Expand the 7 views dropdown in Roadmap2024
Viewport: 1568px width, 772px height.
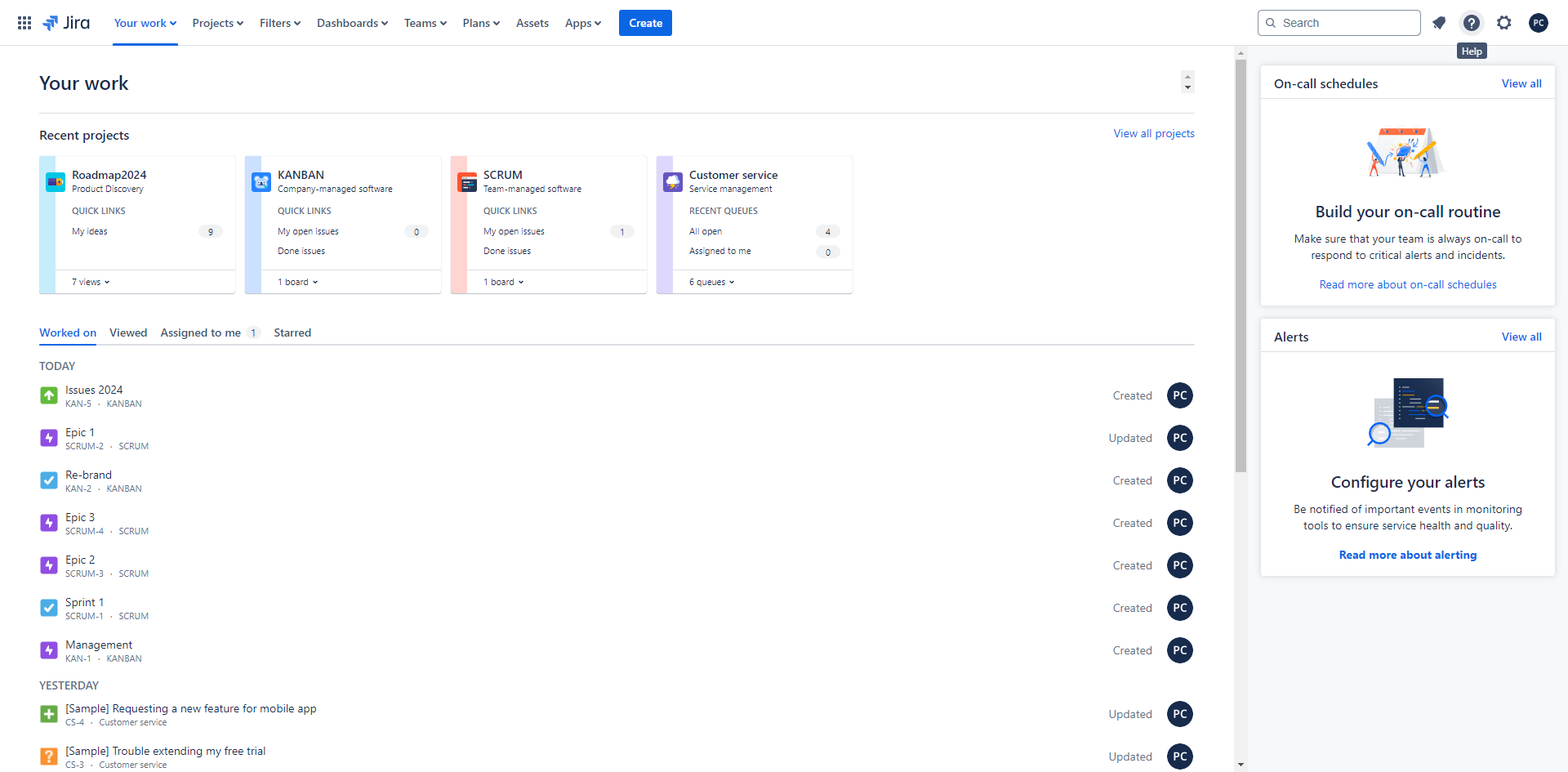pyautogui.click(x=91, y=282)
